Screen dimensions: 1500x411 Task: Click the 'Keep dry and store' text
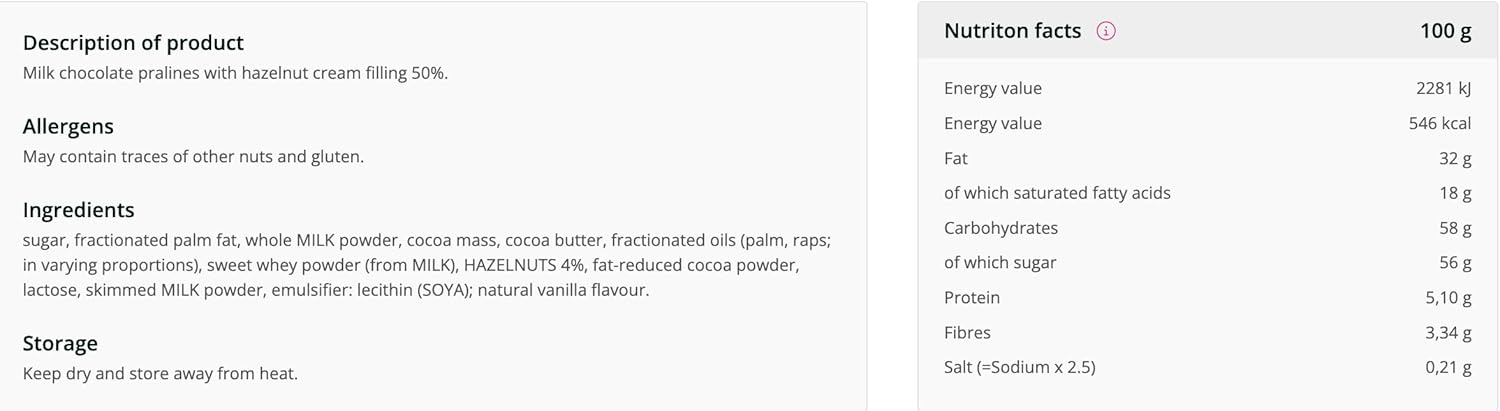160,374
